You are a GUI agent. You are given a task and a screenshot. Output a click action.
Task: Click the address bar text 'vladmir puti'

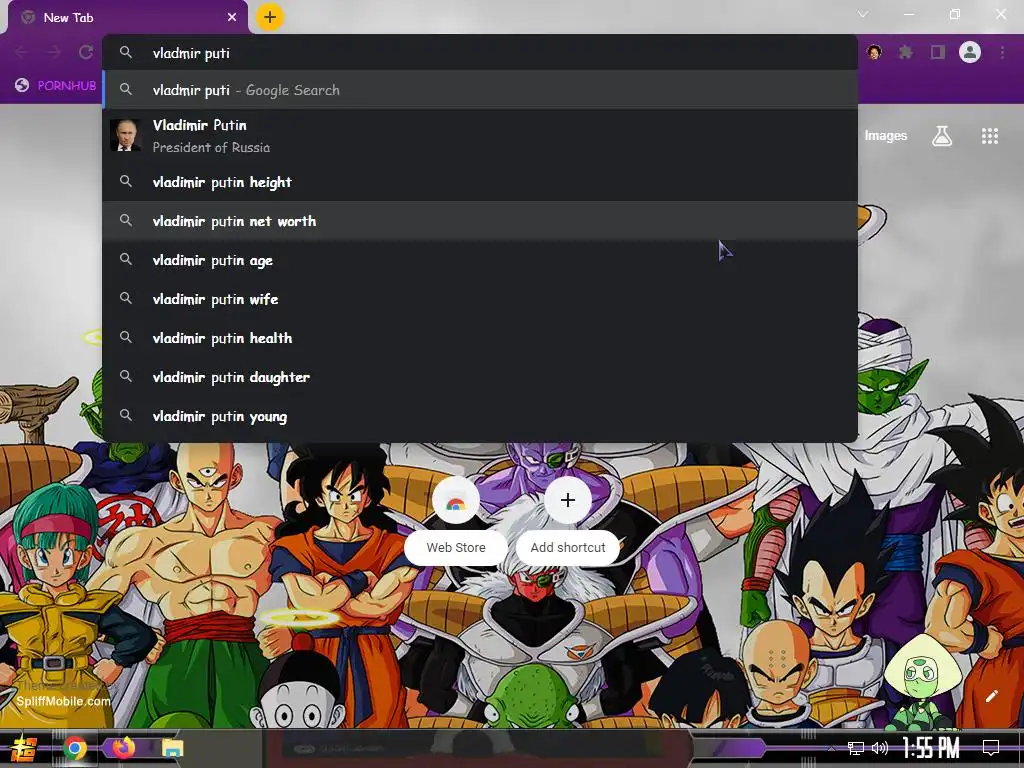(x=191, y=53)
